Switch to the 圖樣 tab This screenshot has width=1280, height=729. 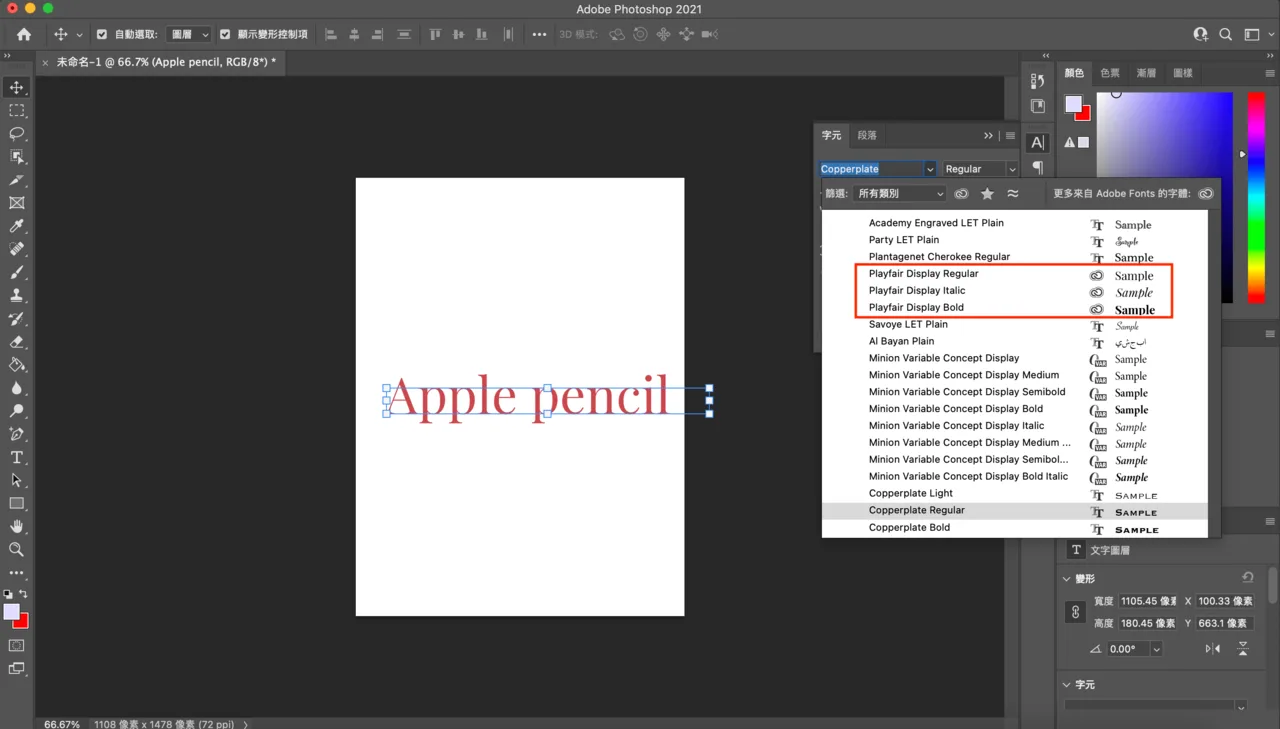click(x=1183, y=73)
